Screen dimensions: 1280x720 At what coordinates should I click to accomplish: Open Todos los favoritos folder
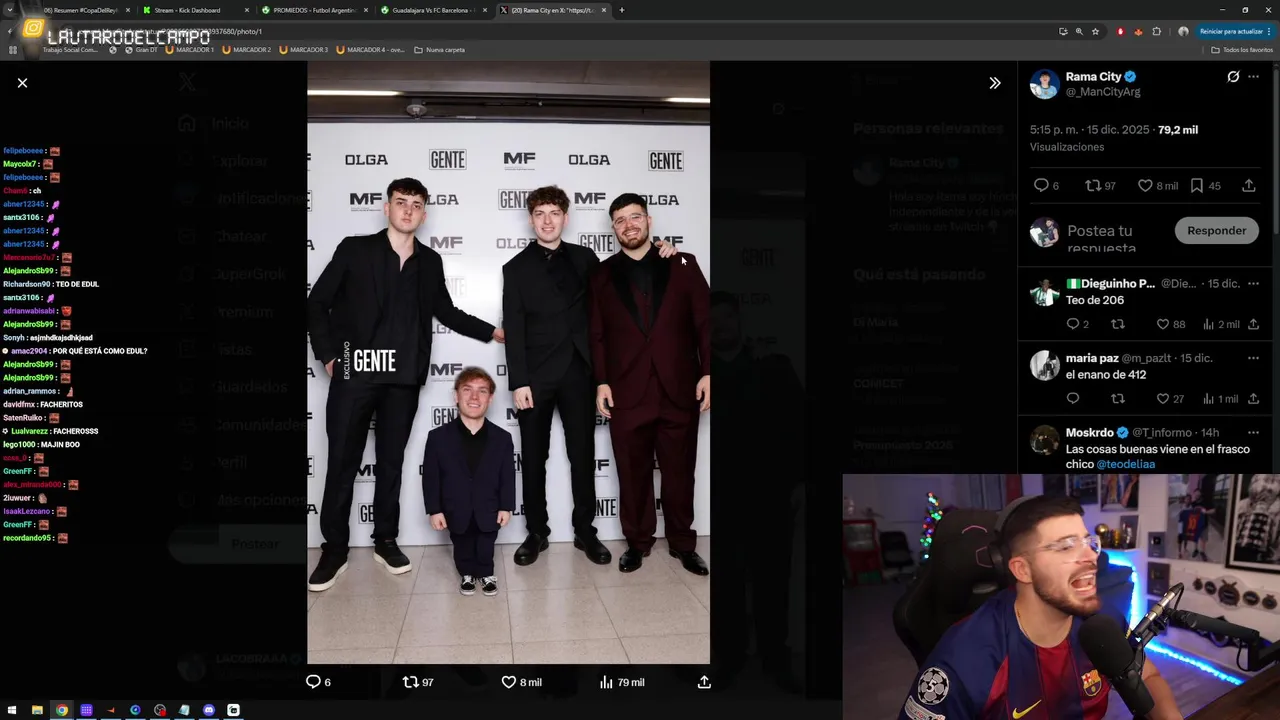[x=1242, y=49]
